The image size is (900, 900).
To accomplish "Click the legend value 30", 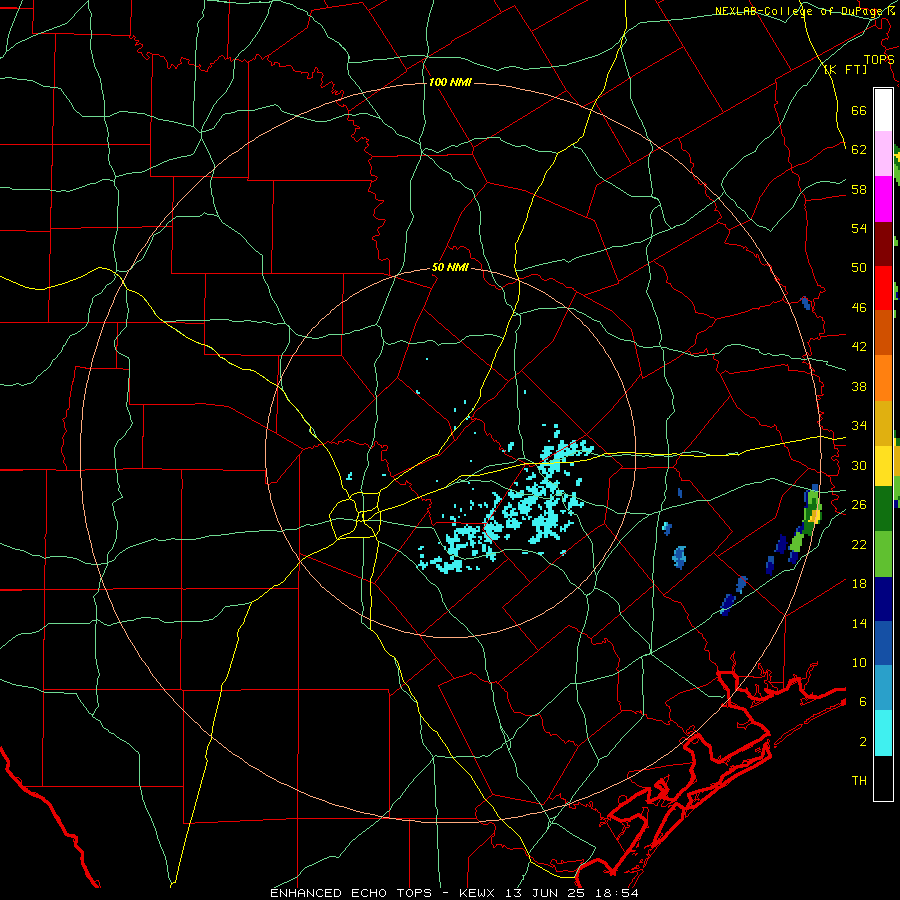I will pos(859,465).
